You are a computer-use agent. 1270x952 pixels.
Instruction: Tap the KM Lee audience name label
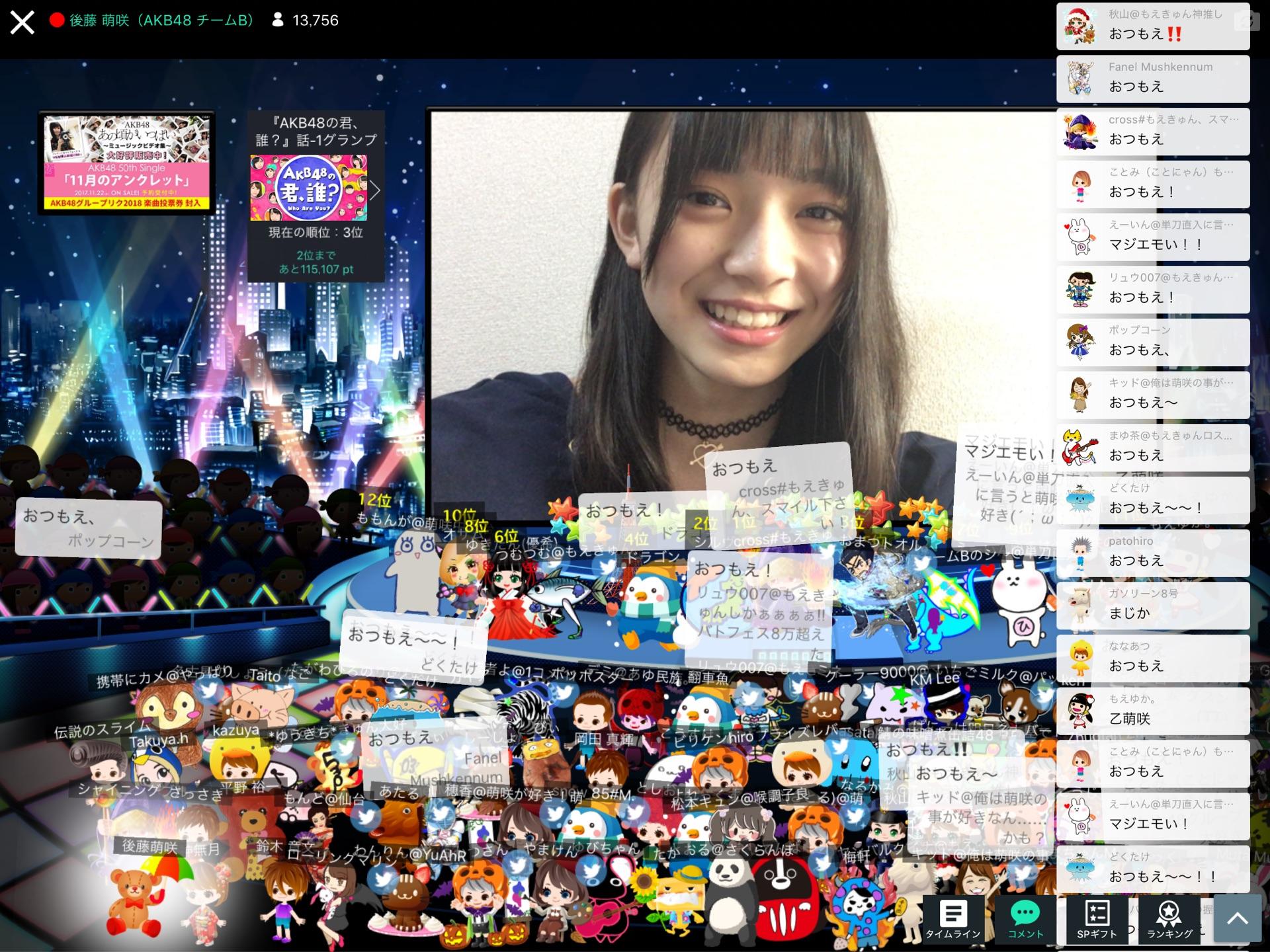934,678
